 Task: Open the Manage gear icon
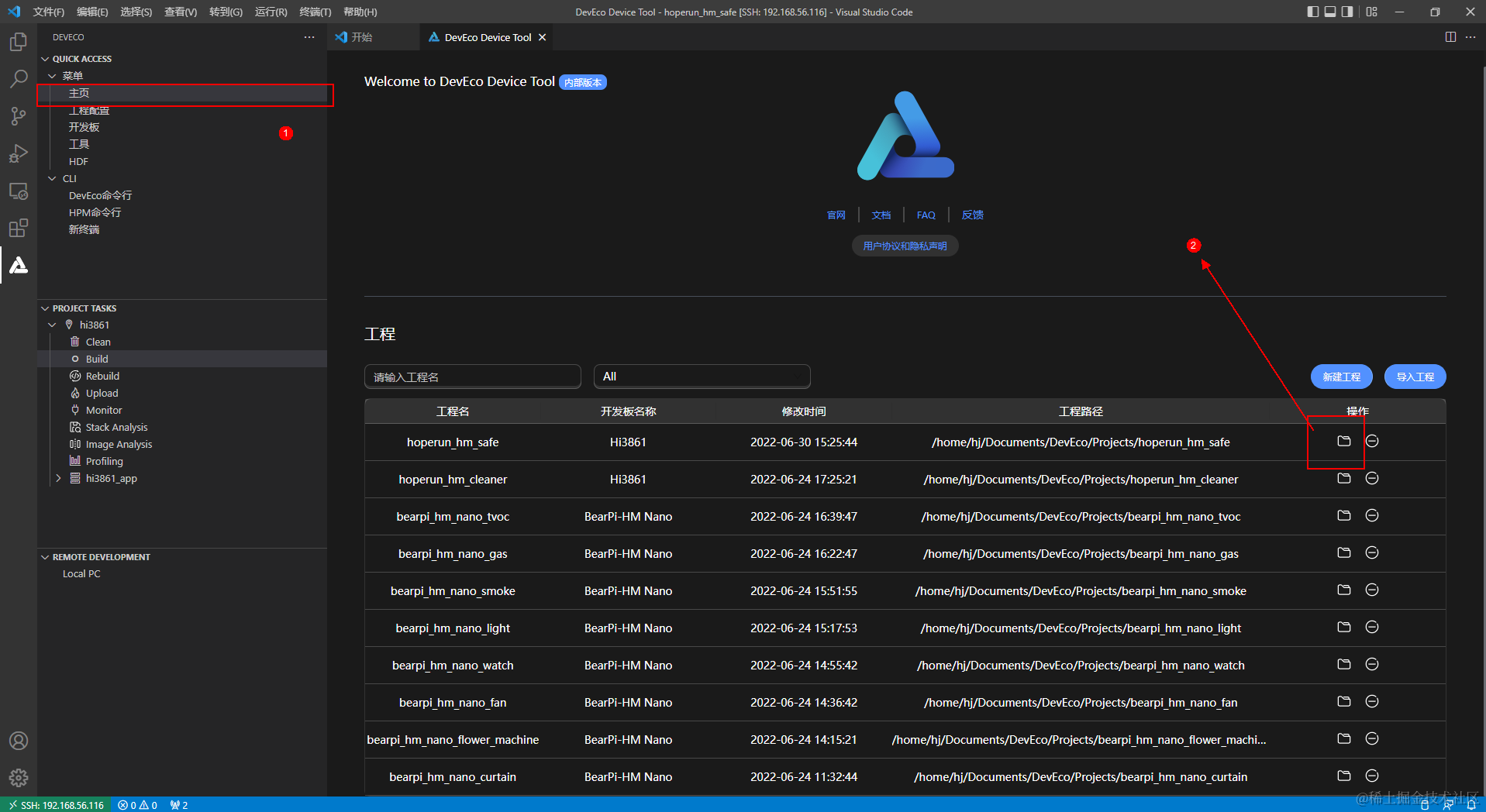(x=19, y=777)
